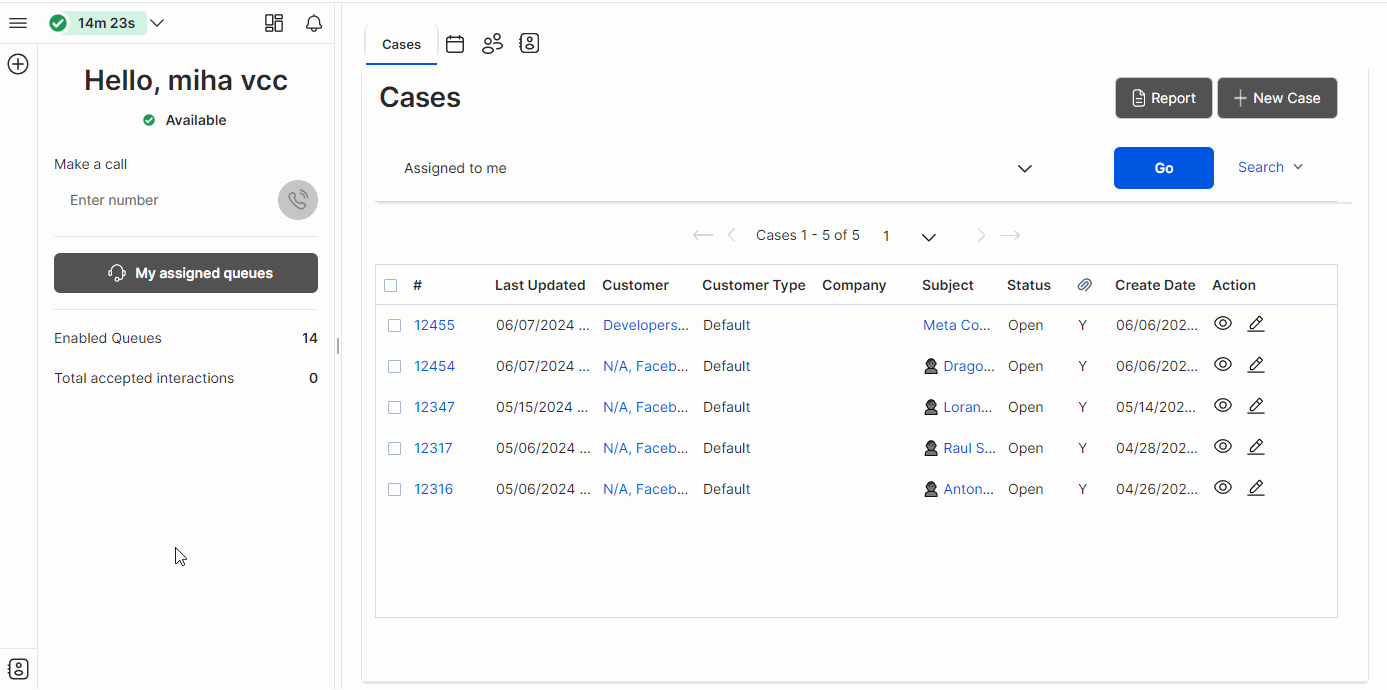Image resolution: width=1387 pixels, height=690 pixels.
Task: Edit case 12317 with pencil icon
Action: 1256,447
